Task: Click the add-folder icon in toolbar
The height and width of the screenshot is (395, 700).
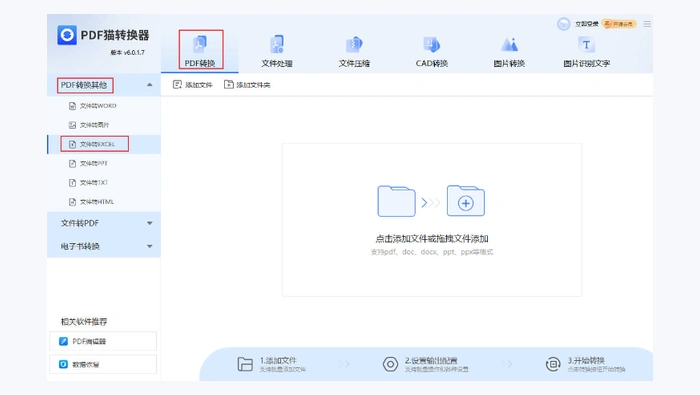Action: point(229,84)
